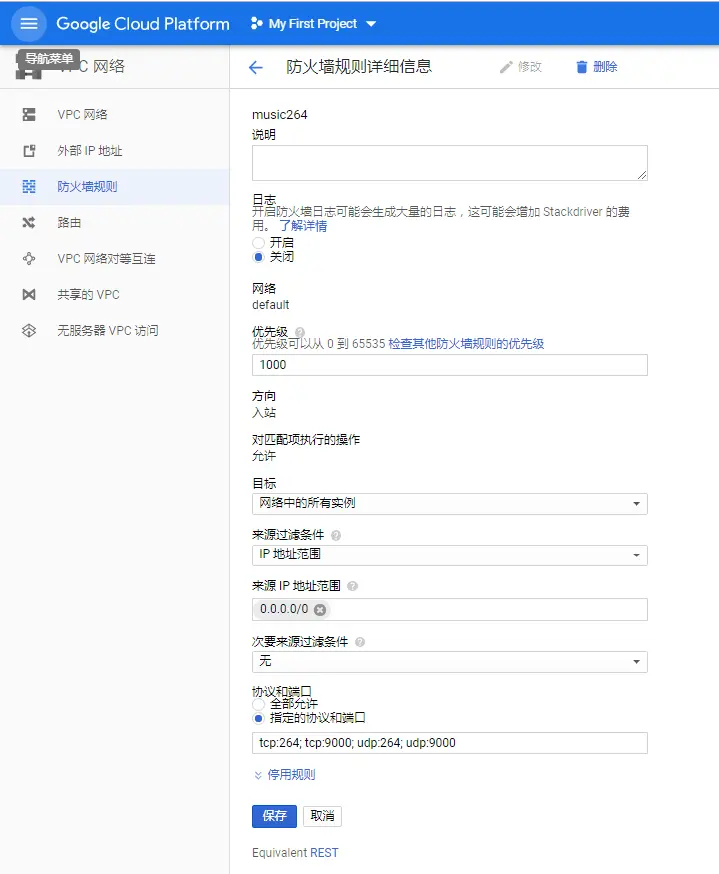Click the VPC peering icon
Viewport: 719px width, 874px height.
coord(29,259)
